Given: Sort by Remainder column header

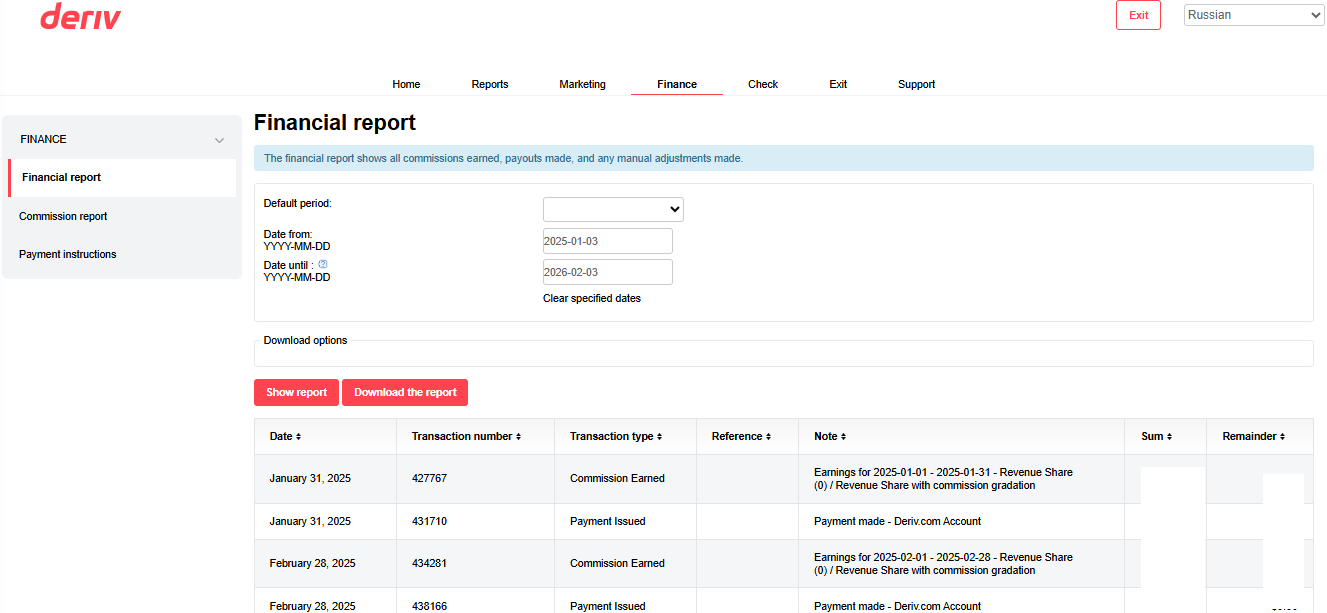Looking at the screenshot, I should pyautogui.click(x=1253, y=437).
